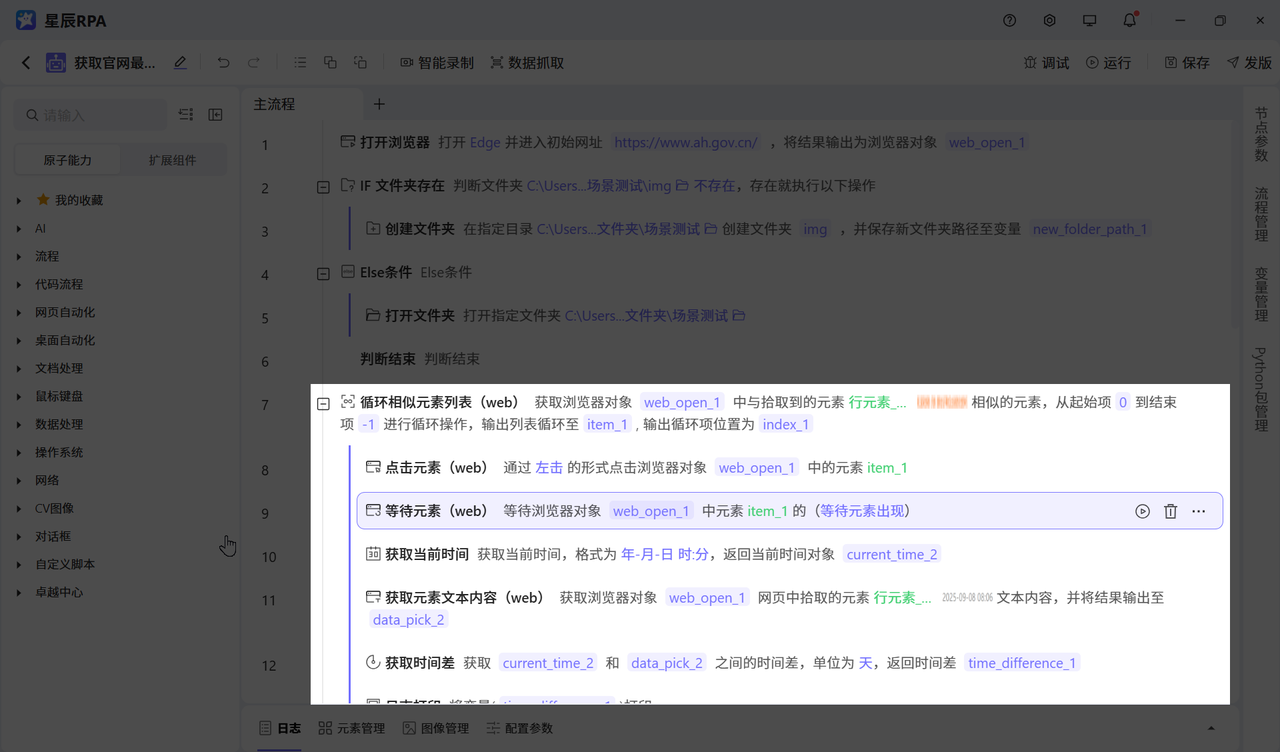Open the https://www.ah.gov.cn/ link
The width and height of the screenshot is (1280, 752).
686,142
